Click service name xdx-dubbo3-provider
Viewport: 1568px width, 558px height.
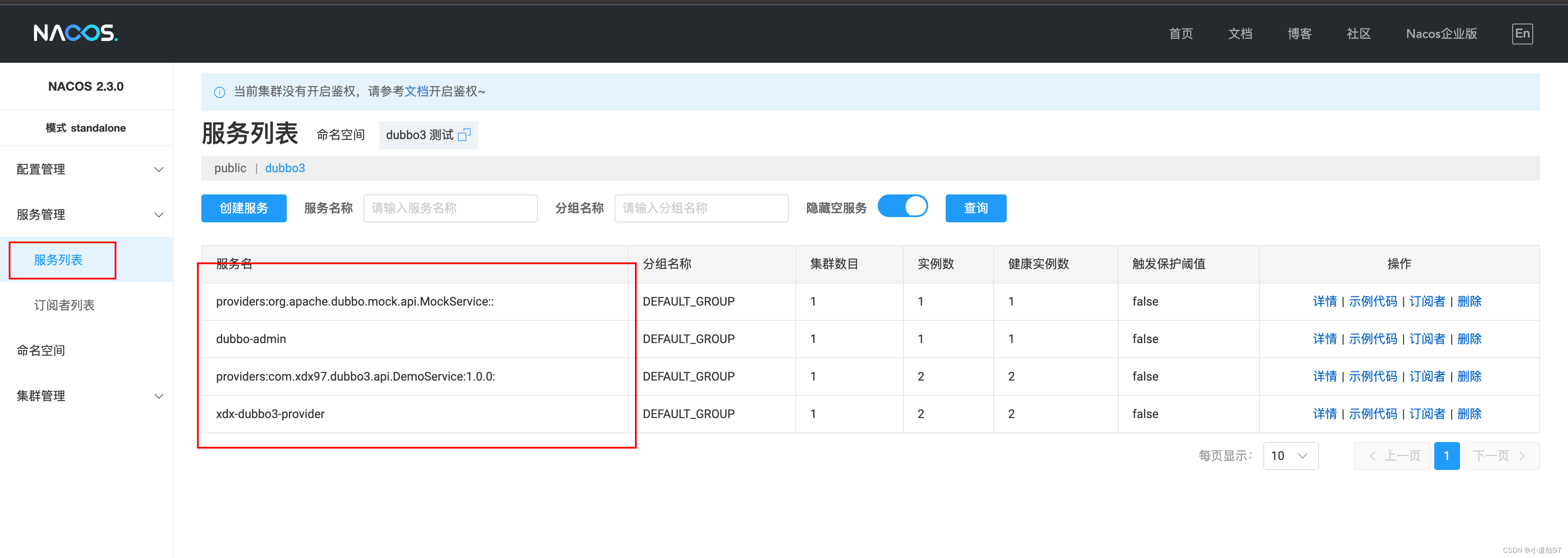[270, 414]
